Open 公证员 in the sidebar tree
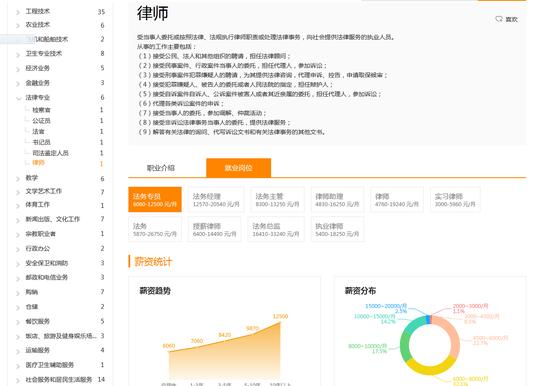Viewport: 550px width, 386px height. (41, 121)
